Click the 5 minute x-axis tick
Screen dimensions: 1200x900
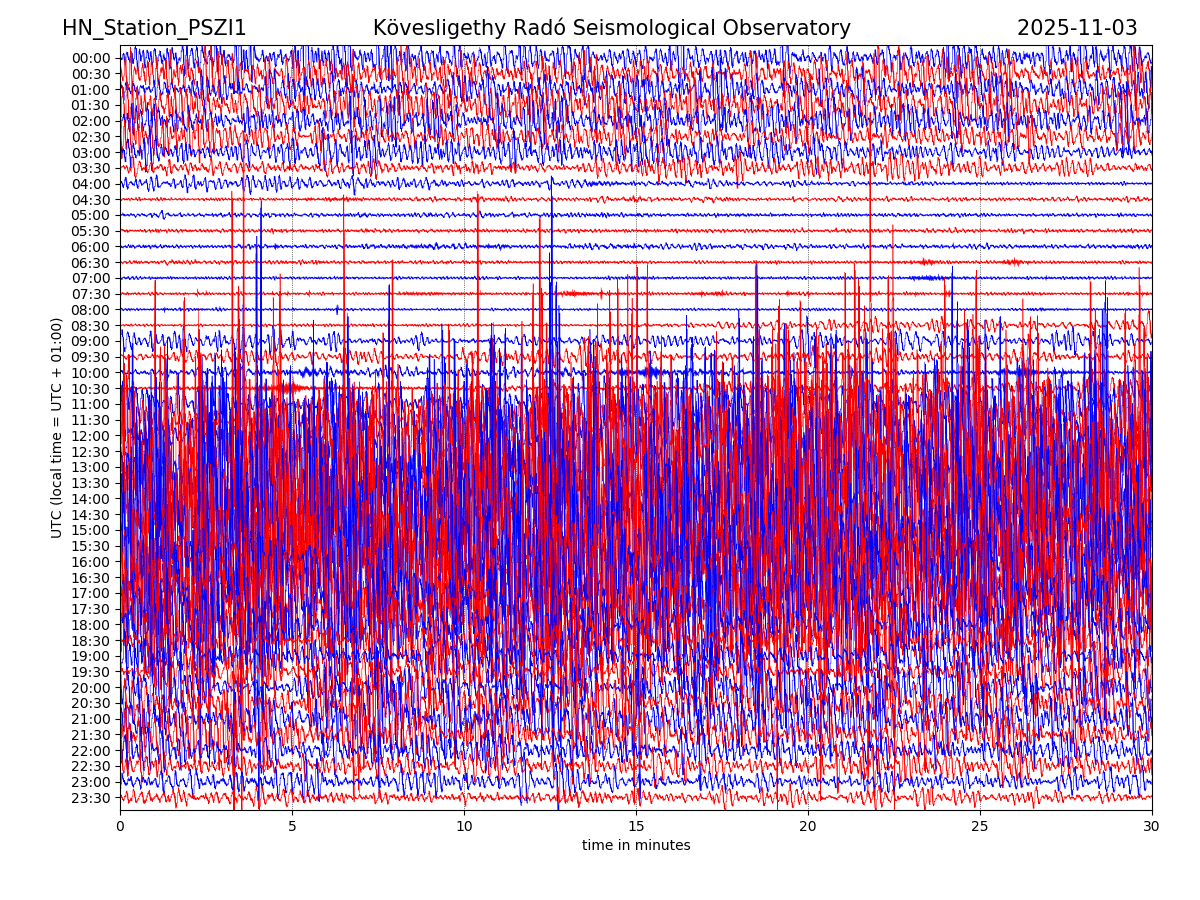tap(292, 826)
